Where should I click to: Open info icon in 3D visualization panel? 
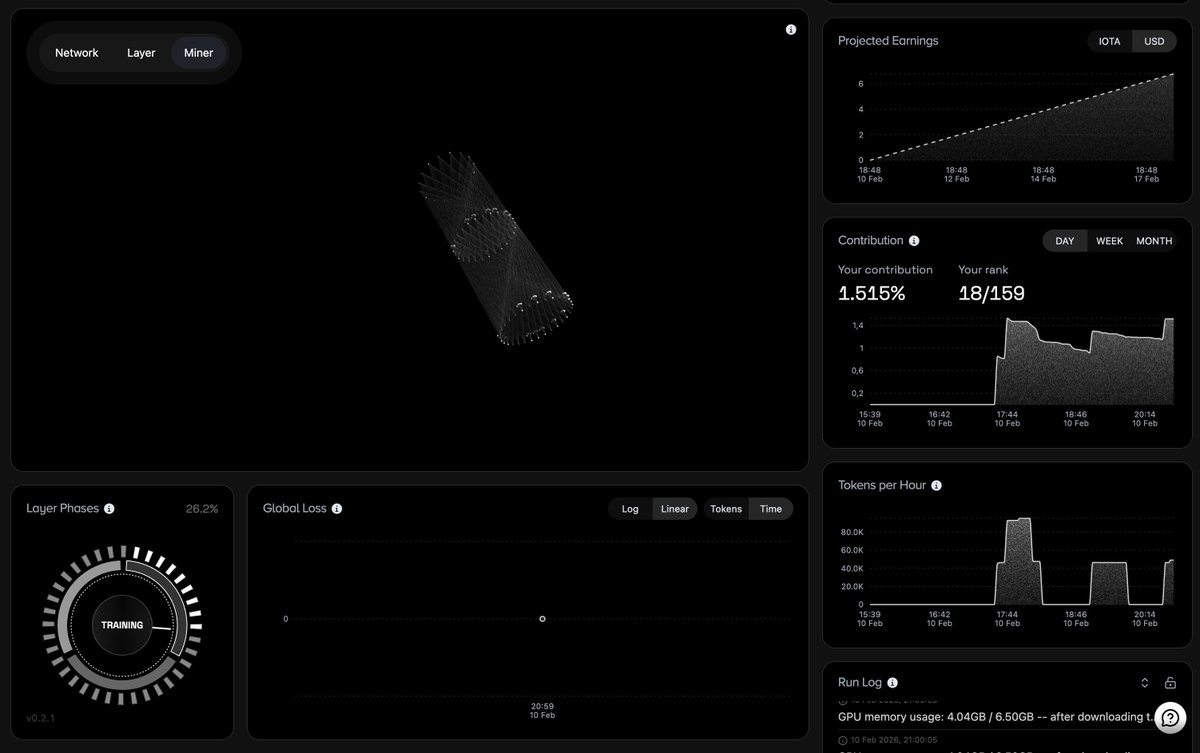[791, 30]
